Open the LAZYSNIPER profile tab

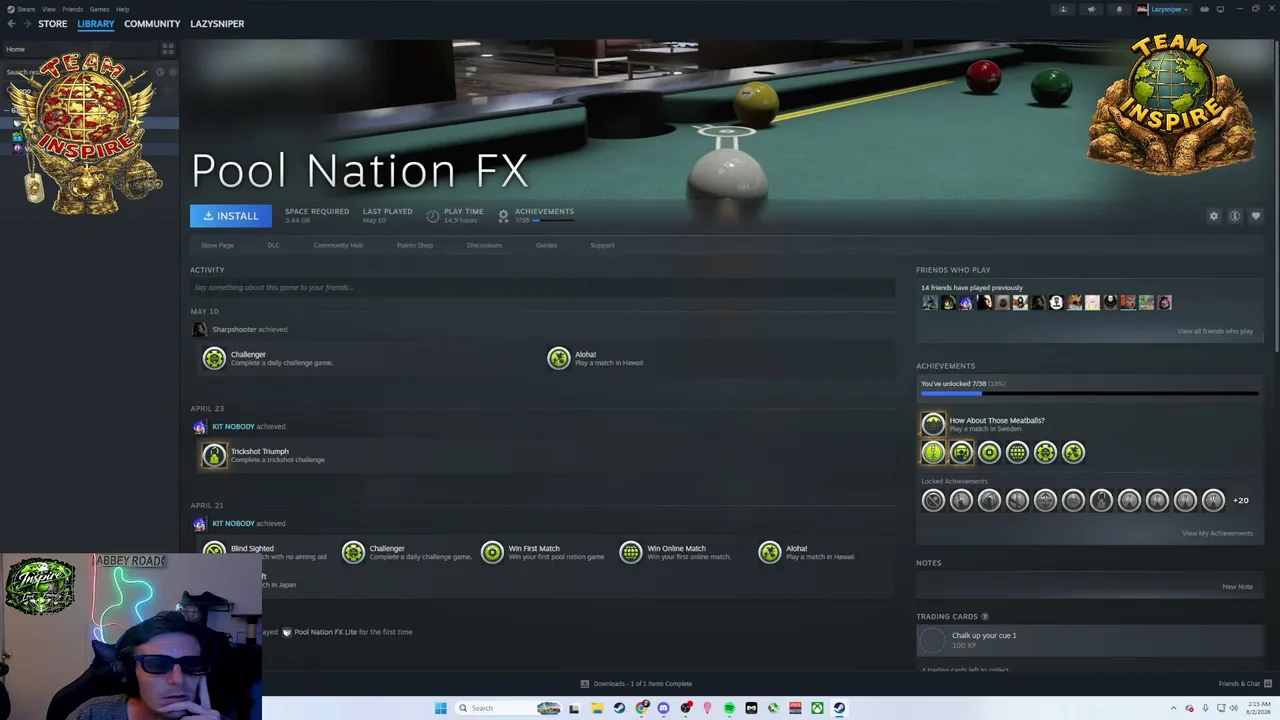[217, 24]
